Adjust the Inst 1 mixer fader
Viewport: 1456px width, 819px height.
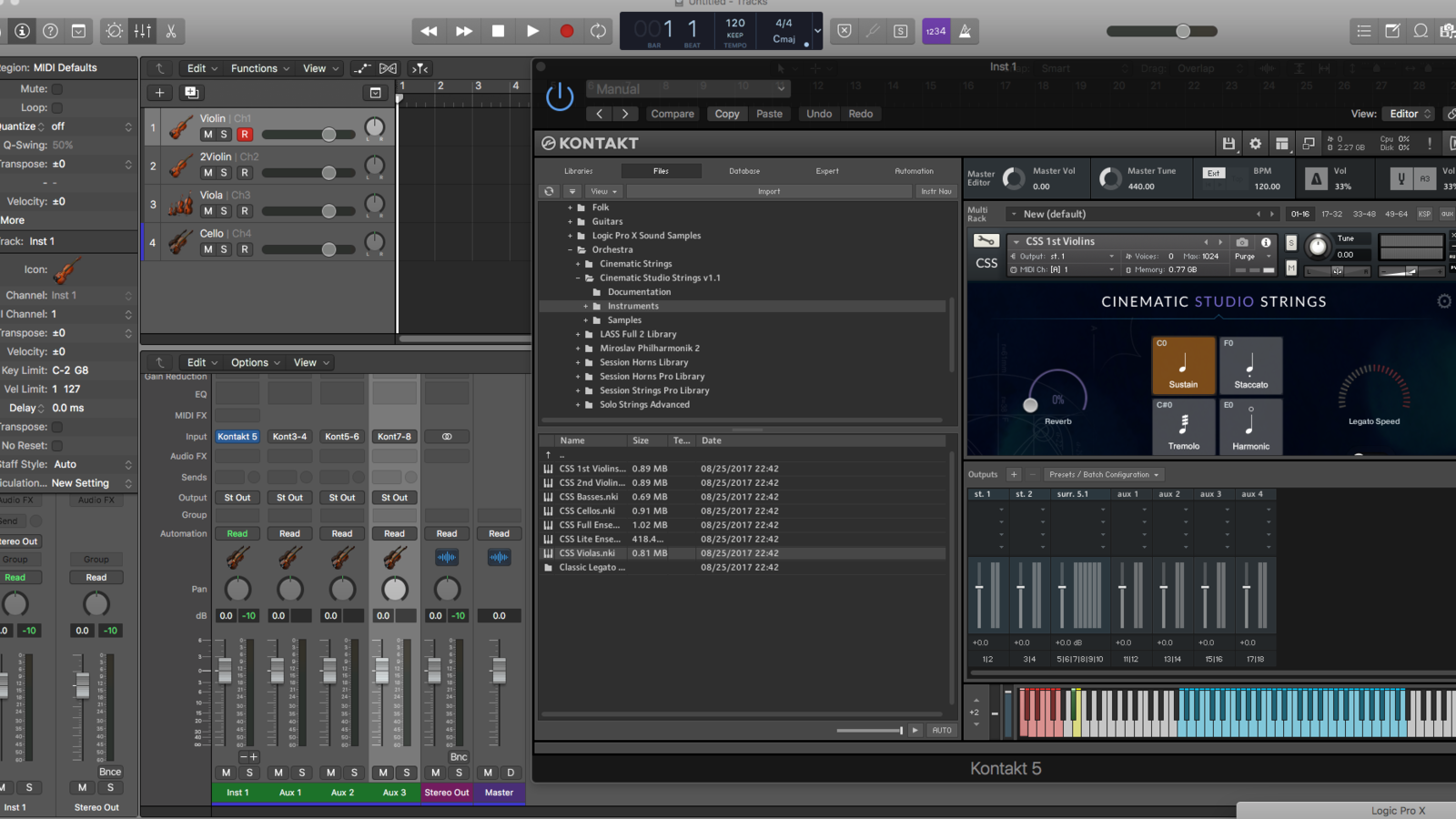(225, 671)
